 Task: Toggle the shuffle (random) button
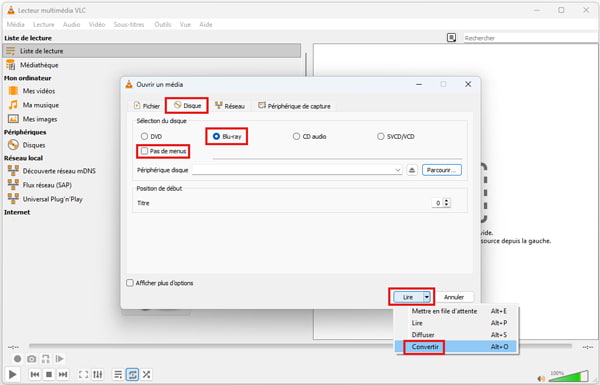146,374
